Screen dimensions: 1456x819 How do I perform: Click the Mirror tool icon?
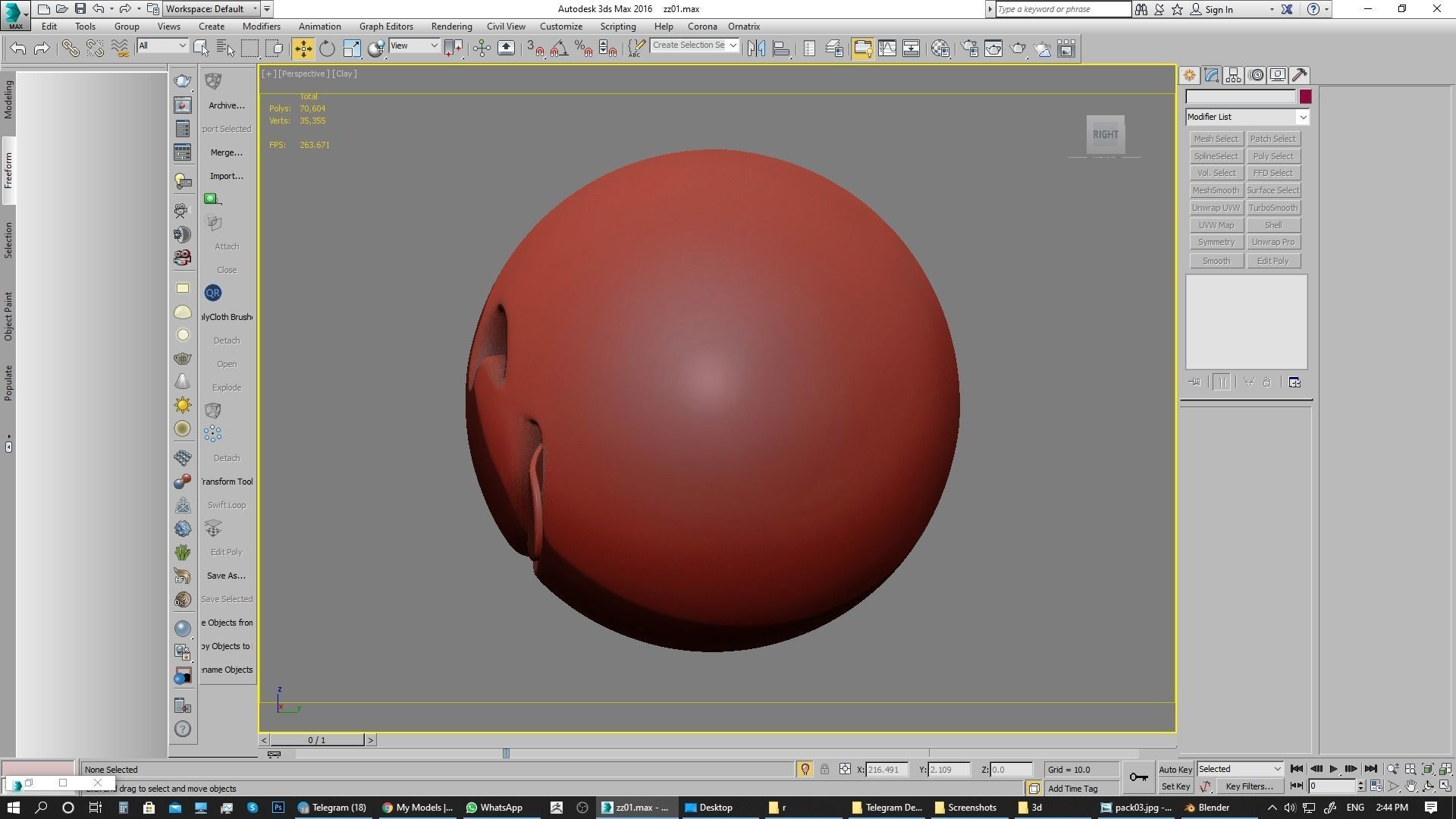tap(756, 49)
